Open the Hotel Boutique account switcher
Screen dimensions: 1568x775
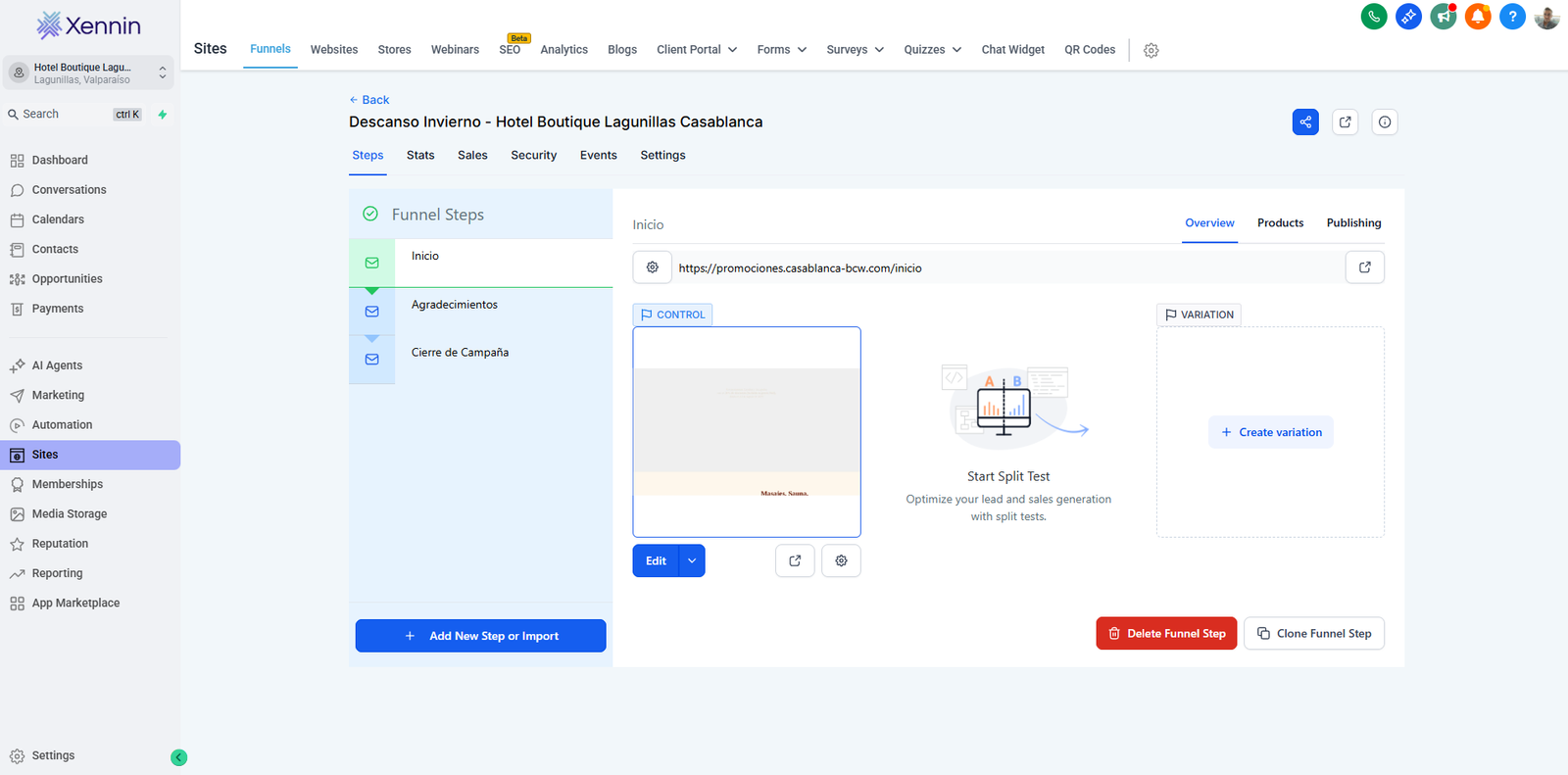click(x=88, y=73)
